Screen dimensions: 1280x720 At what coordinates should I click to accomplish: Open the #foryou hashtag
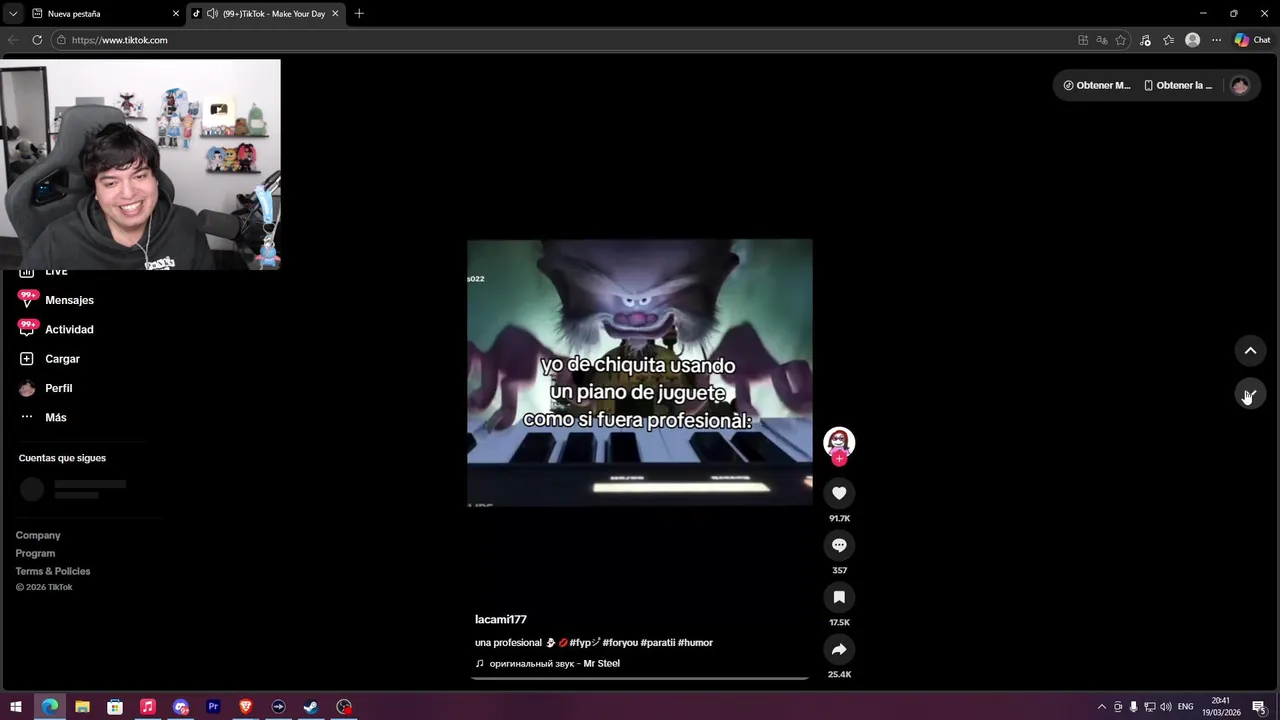(620, 643)
